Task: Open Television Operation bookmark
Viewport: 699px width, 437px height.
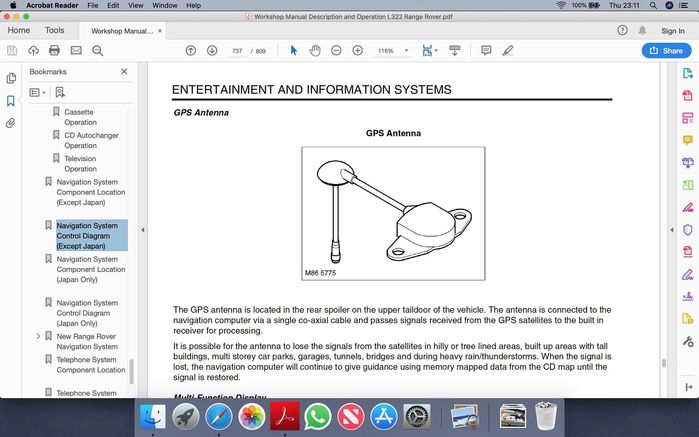Action: click(x=80, y=164)
